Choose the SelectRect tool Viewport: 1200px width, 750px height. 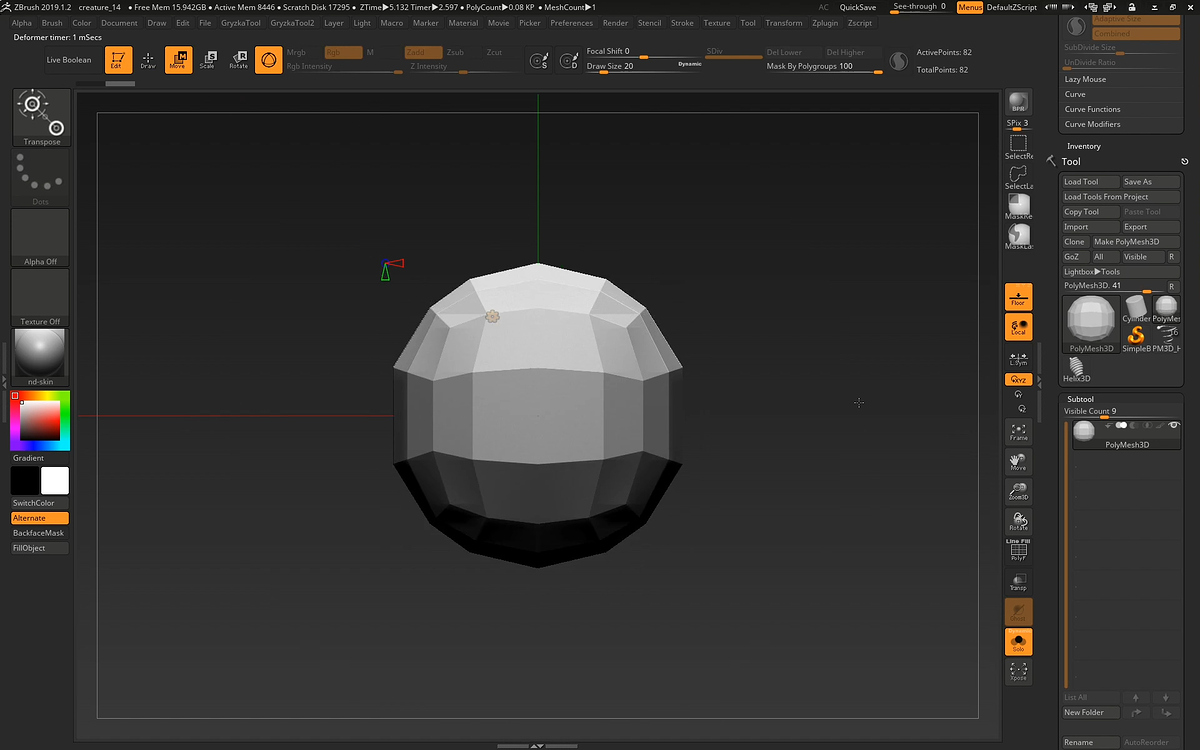tap(1018, 147)
